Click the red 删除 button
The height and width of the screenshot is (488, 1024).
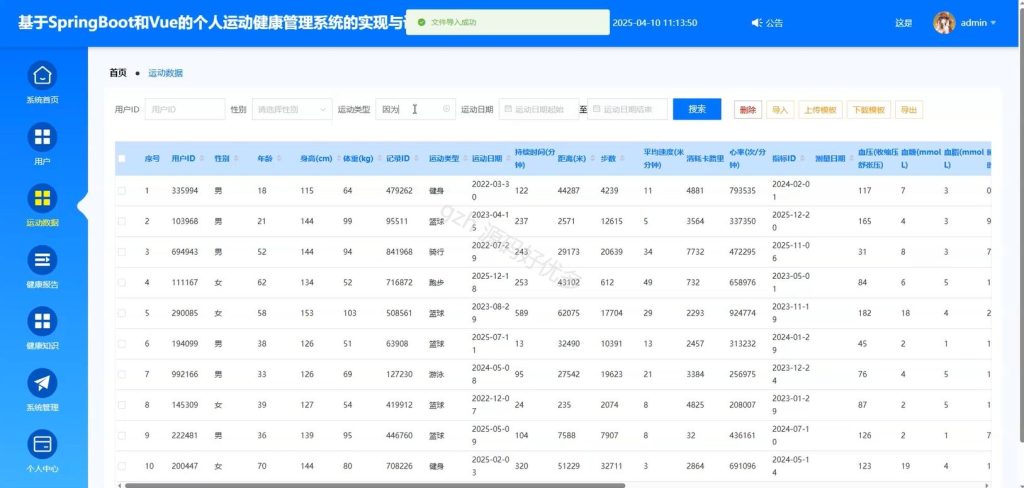click(748, 110)
